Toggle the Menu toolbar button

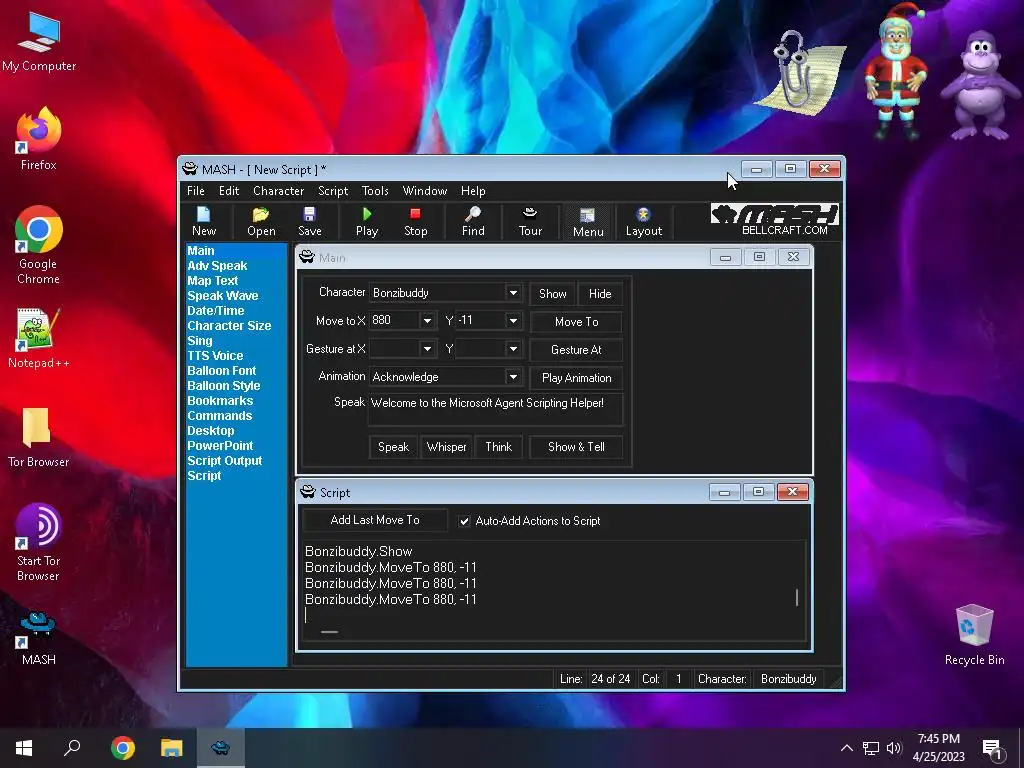pos(588,222)
